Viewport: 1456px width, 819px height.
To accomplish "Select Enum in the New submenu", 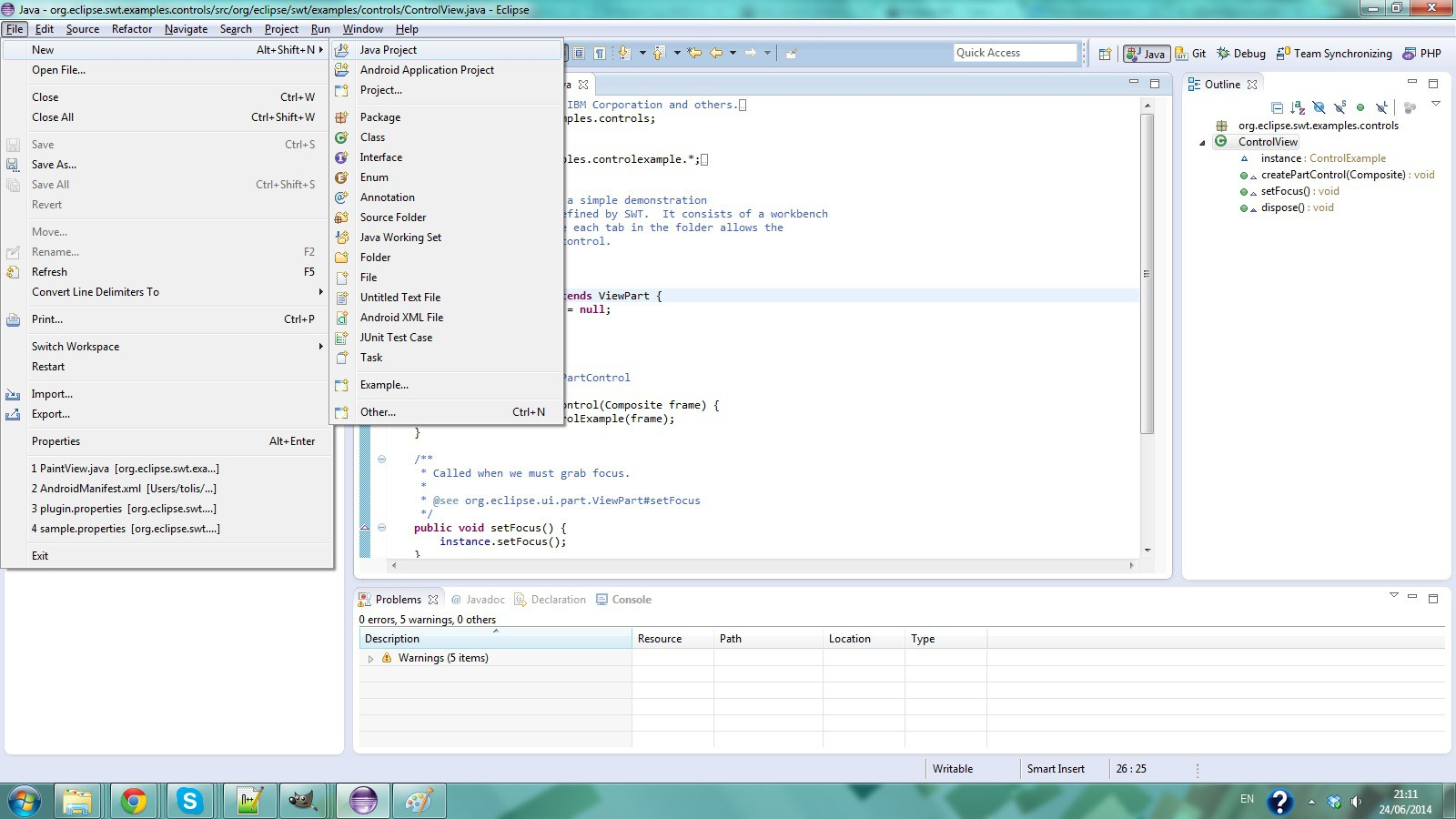I will [446, 177].
